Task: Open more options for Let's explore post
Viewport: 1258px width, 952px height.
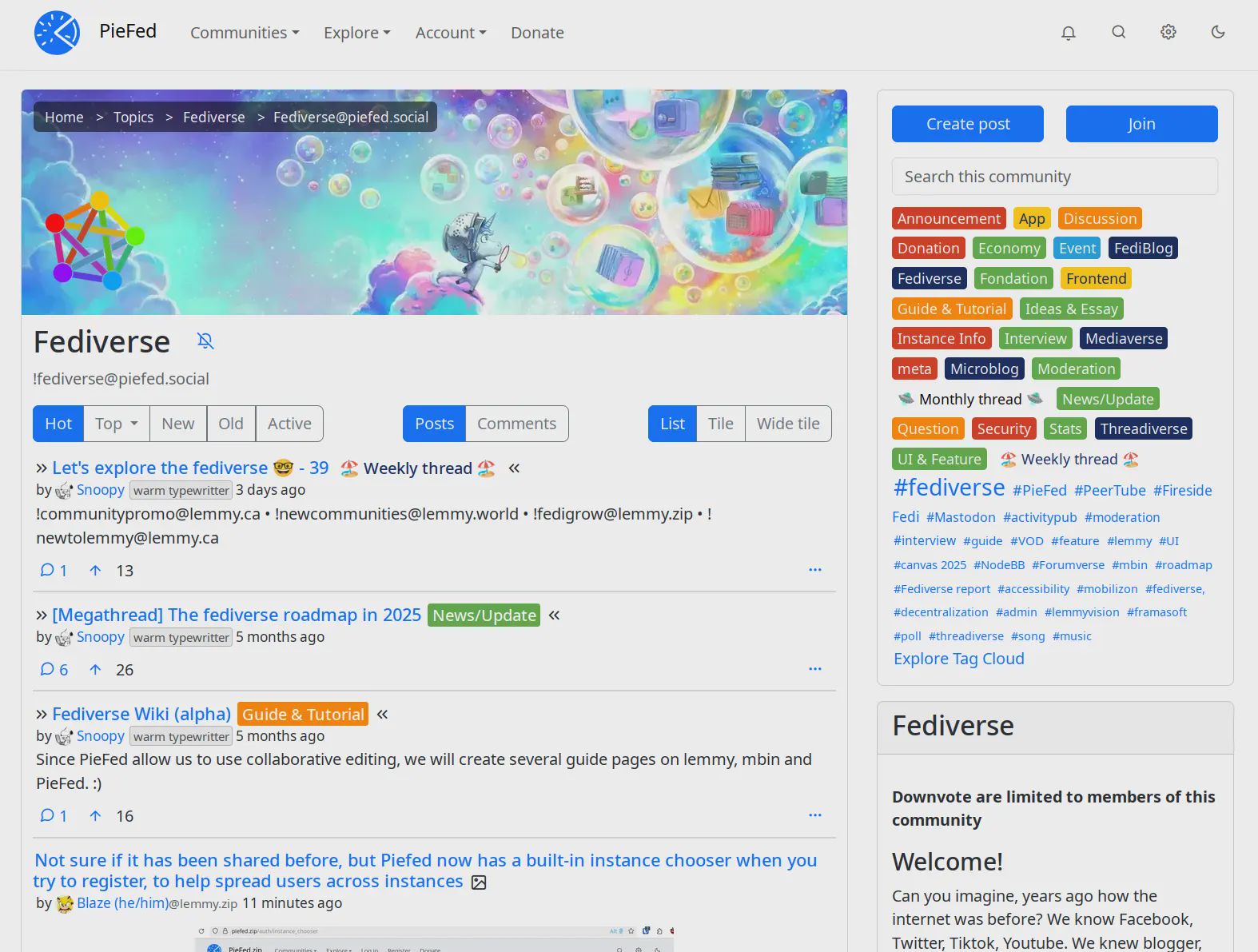Action: pyautogui.click(x=814, y=570)
